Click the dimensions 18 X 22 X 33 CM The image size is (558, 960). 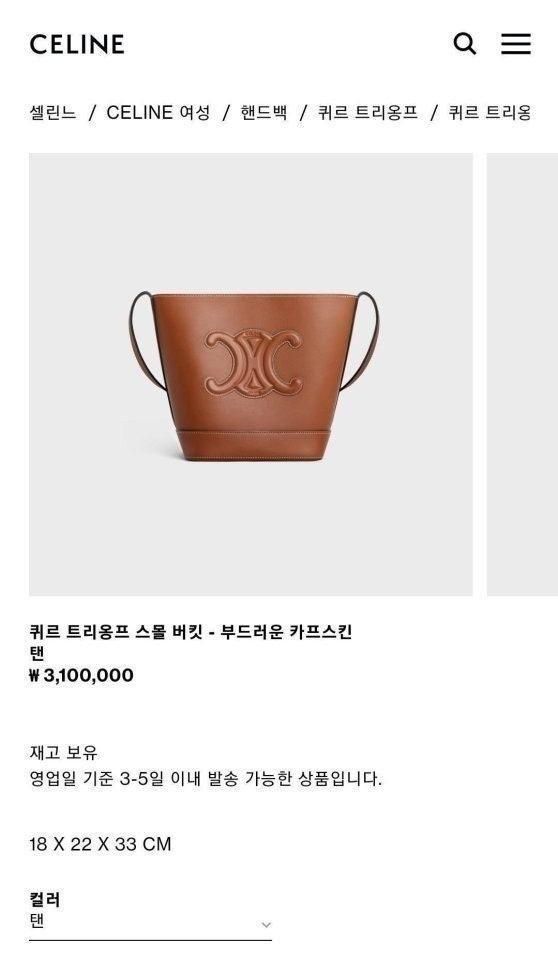(x=100, y=844)
